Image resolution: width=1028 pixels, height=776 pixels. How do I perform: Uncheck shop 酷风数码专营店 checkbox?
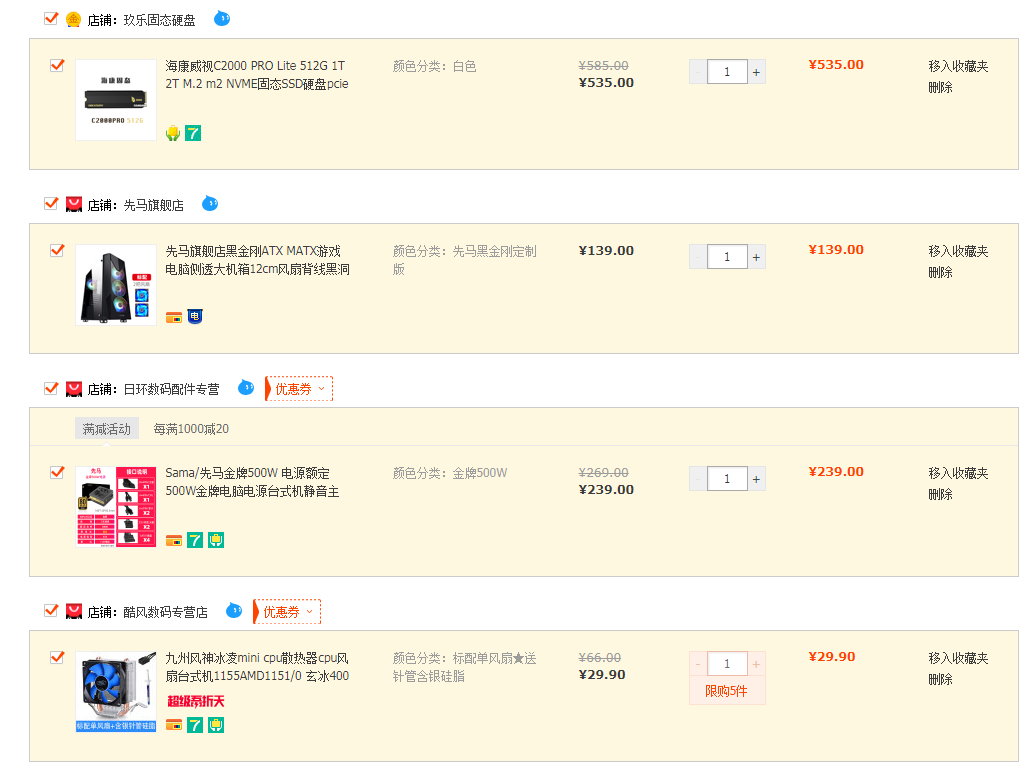coord(51,611)
